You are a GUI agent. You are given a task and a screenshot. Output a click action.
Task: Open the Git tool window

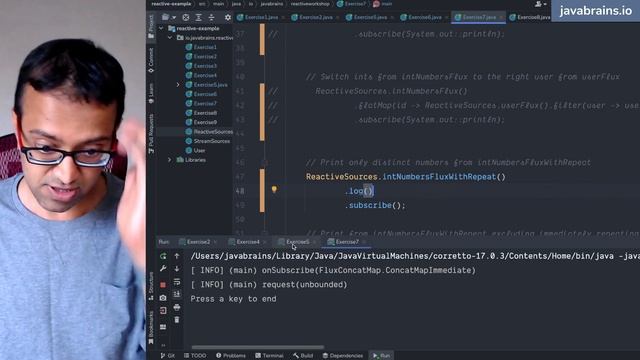click(168, 356)
